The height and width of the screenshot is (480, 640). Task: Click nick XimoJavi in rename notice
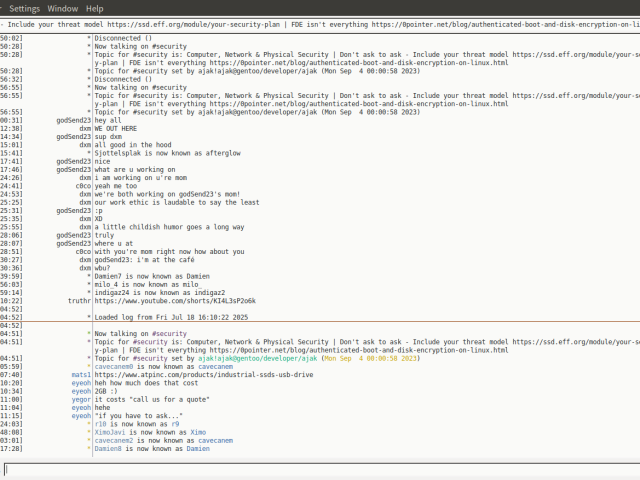pos(110,432)
